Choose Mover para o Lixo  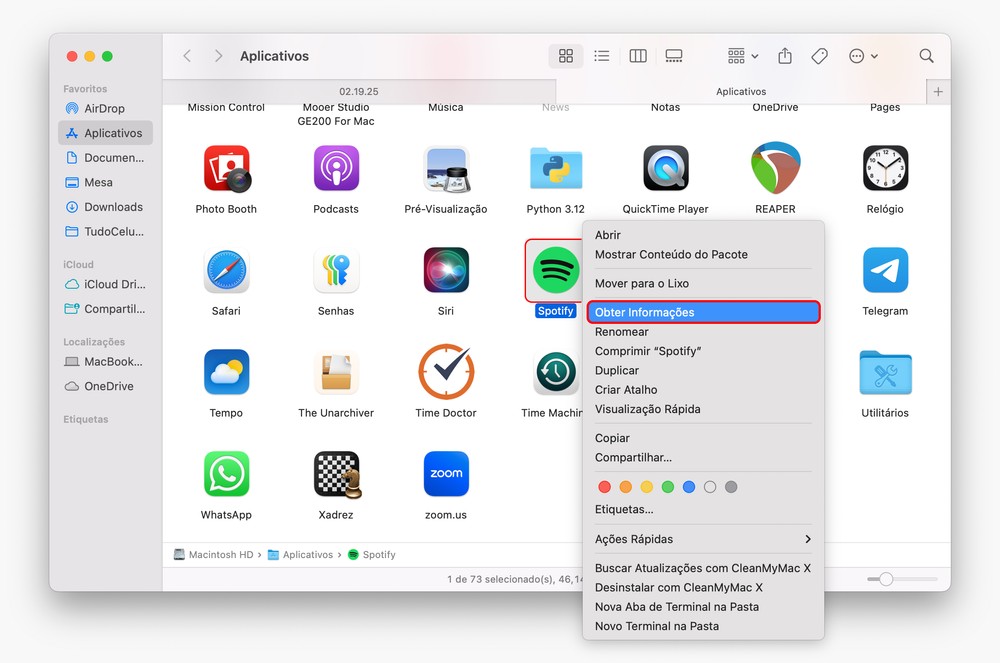642,283
